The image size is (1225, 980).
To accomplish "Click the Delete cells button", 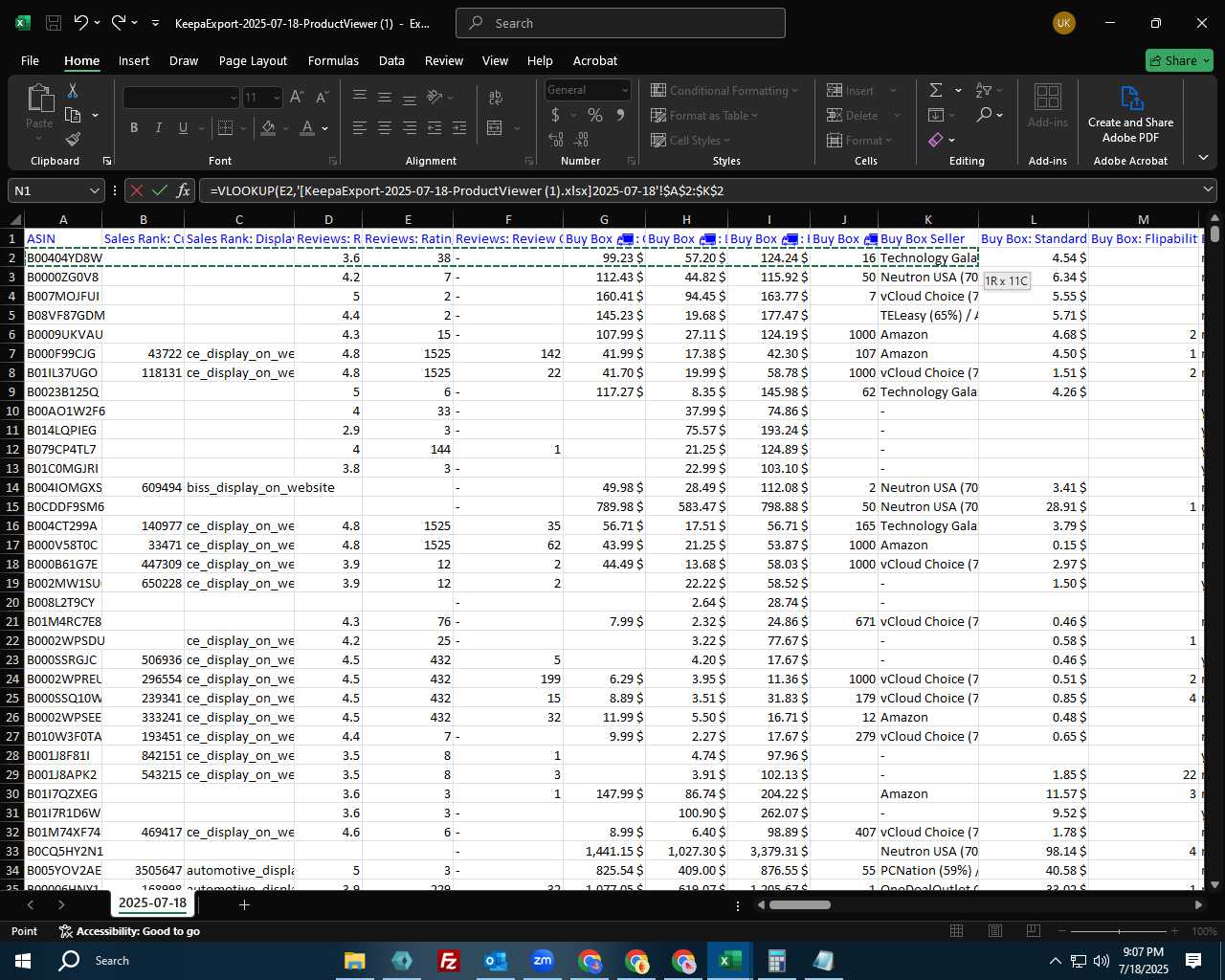I will pos(853,115).
